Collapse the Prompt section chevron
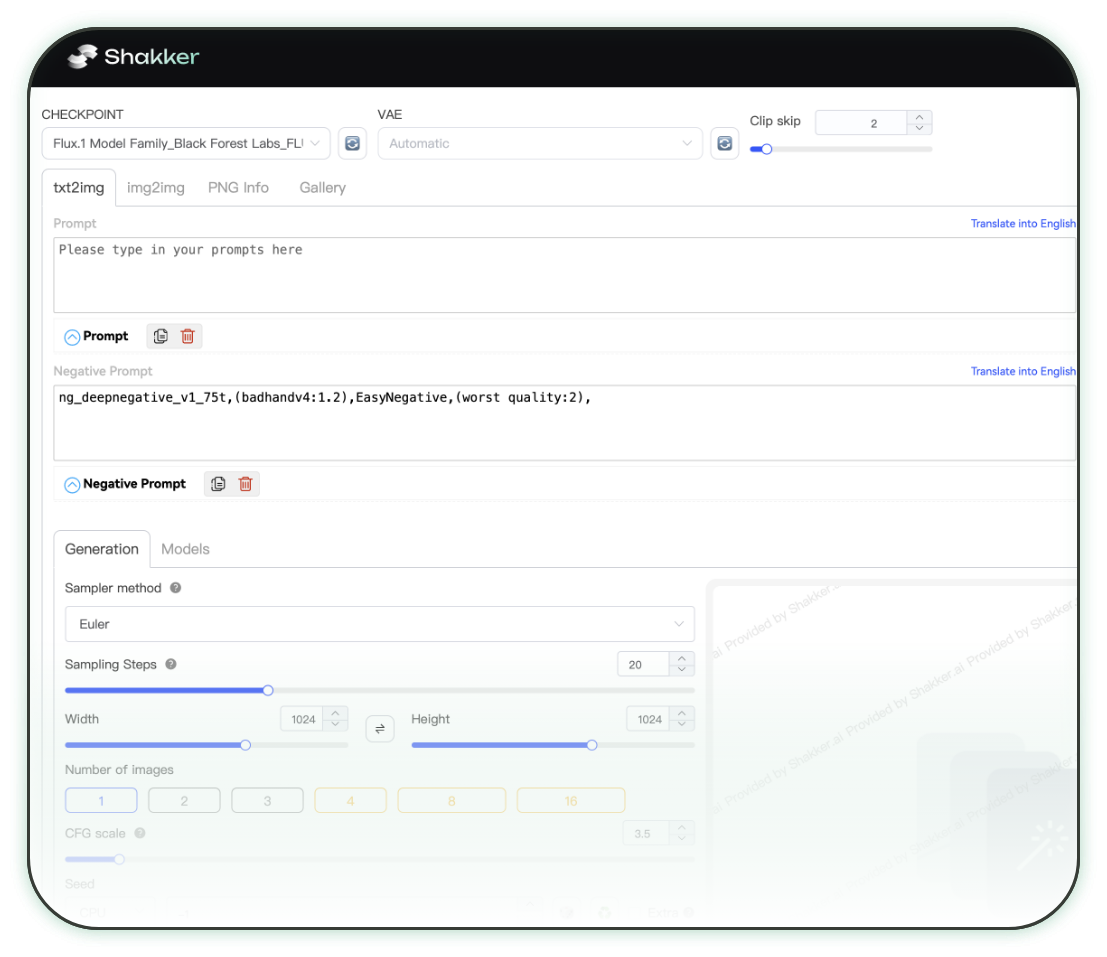 [x=72, y=337]
